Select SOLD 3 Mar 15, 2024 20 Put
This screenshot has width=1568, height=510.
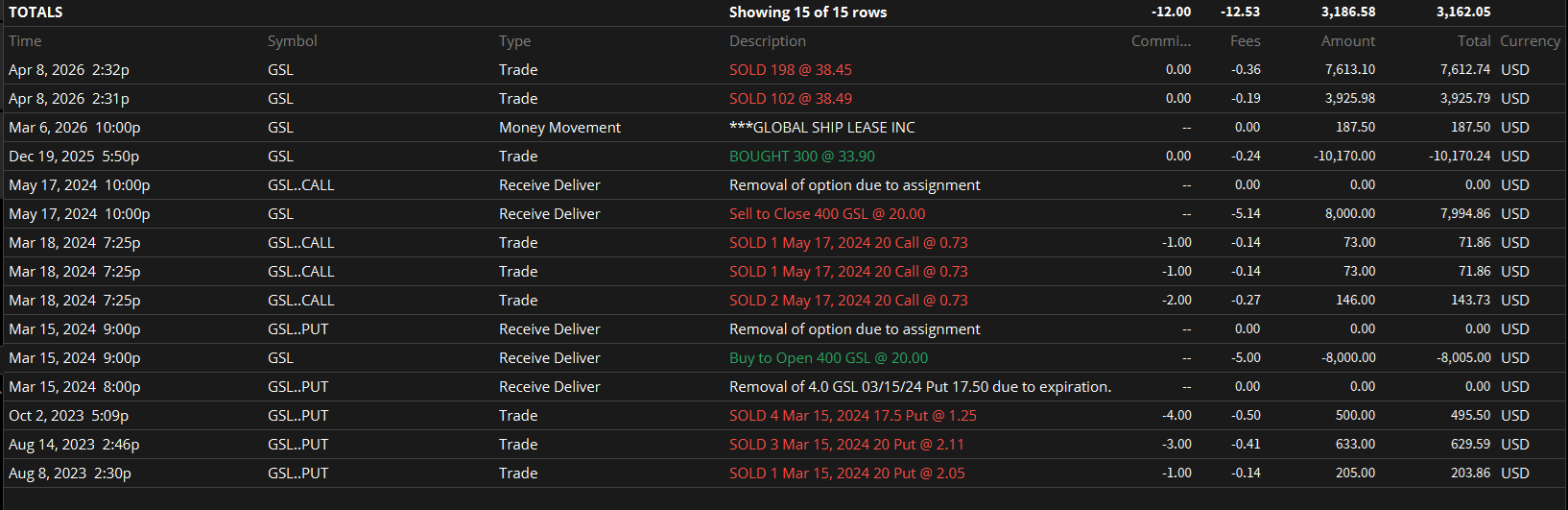tap(846, 445)
